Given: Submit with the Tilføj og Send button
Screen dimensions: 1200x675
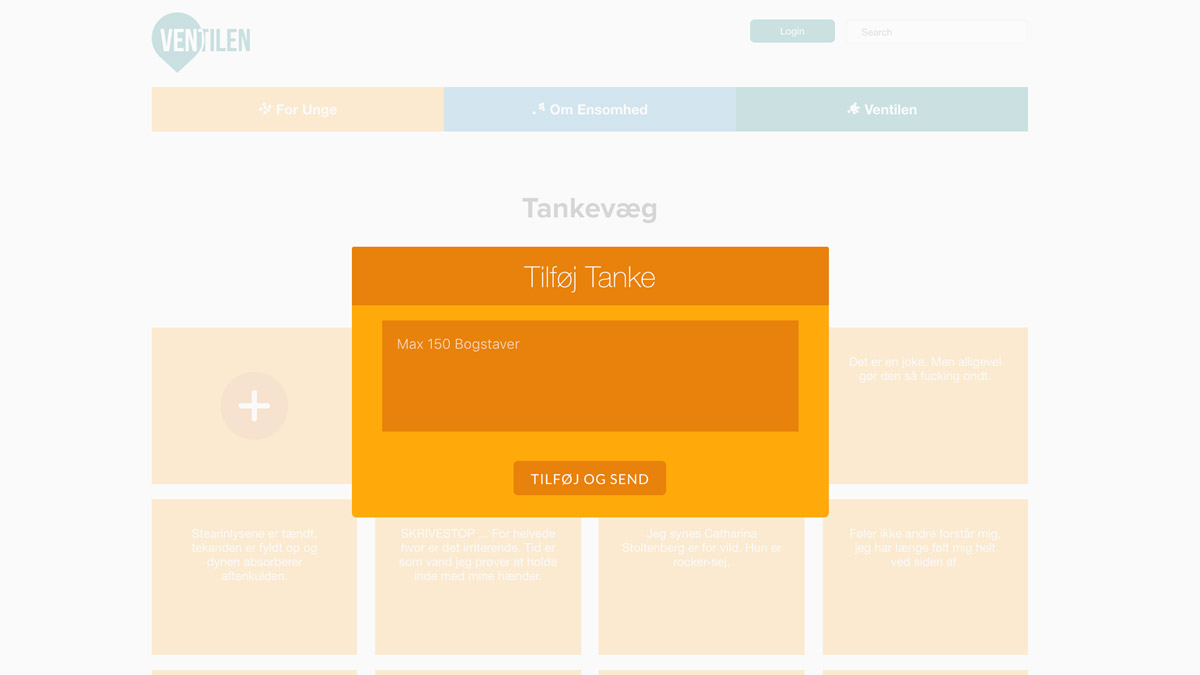Looking at the screenshot, I should tap(590, 479).
